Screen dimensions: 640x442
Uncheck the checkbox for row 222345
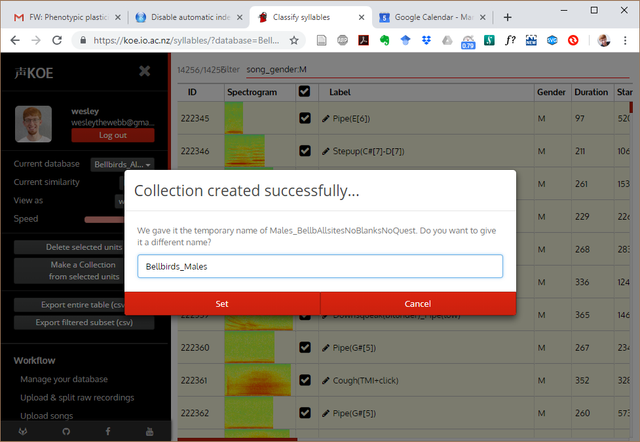304,118
